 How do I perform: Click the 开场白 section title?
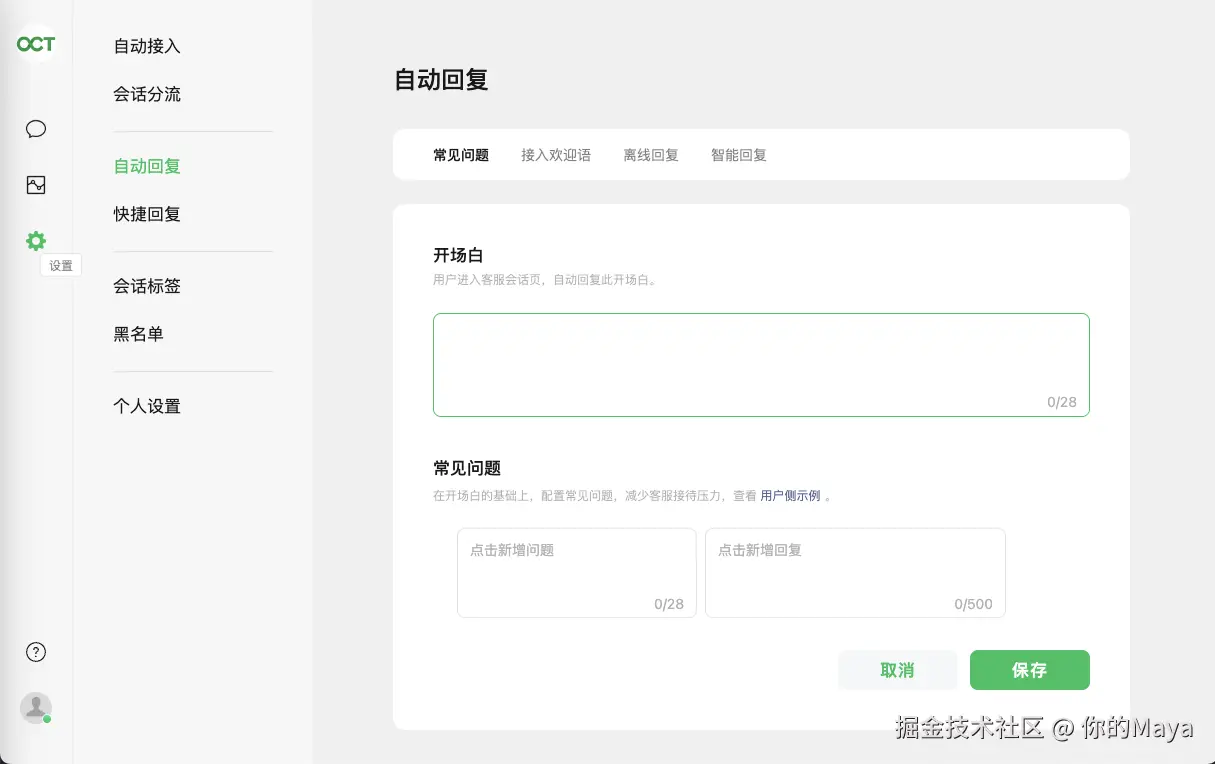click(458, 255)
